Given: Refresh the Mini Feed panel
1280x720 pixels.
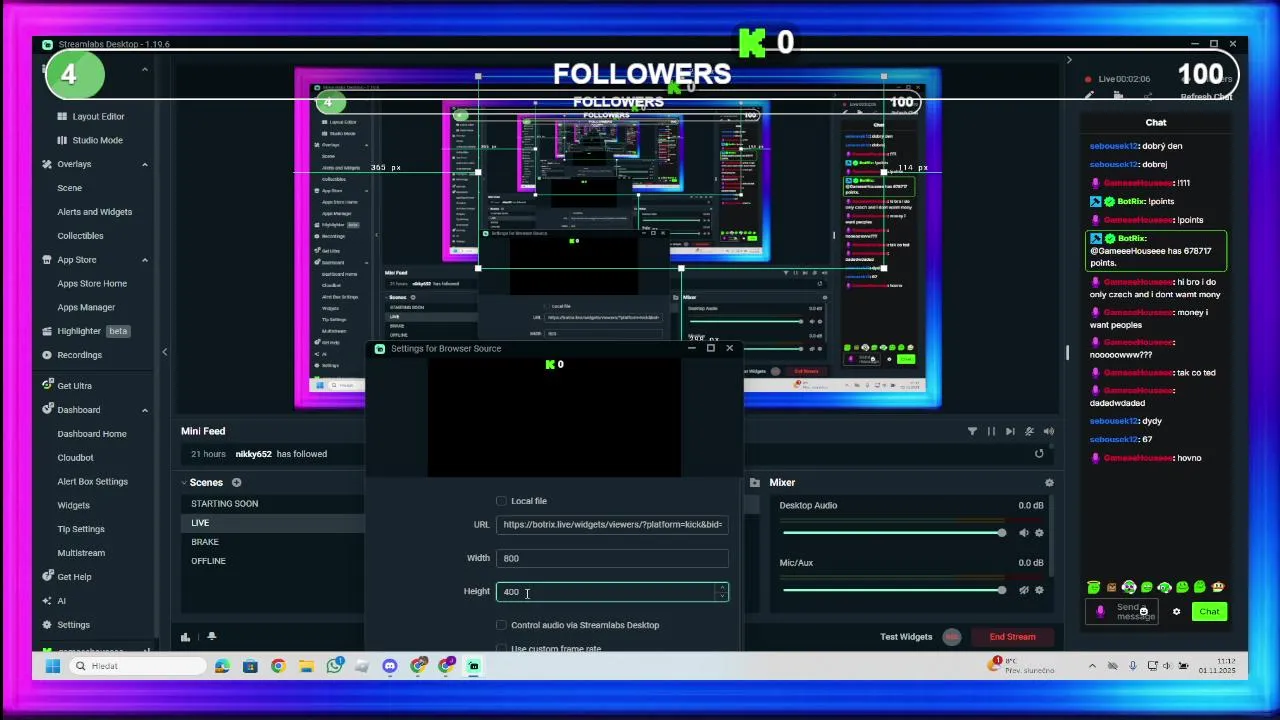Looking at the screenshot, I should (1039, 454).
